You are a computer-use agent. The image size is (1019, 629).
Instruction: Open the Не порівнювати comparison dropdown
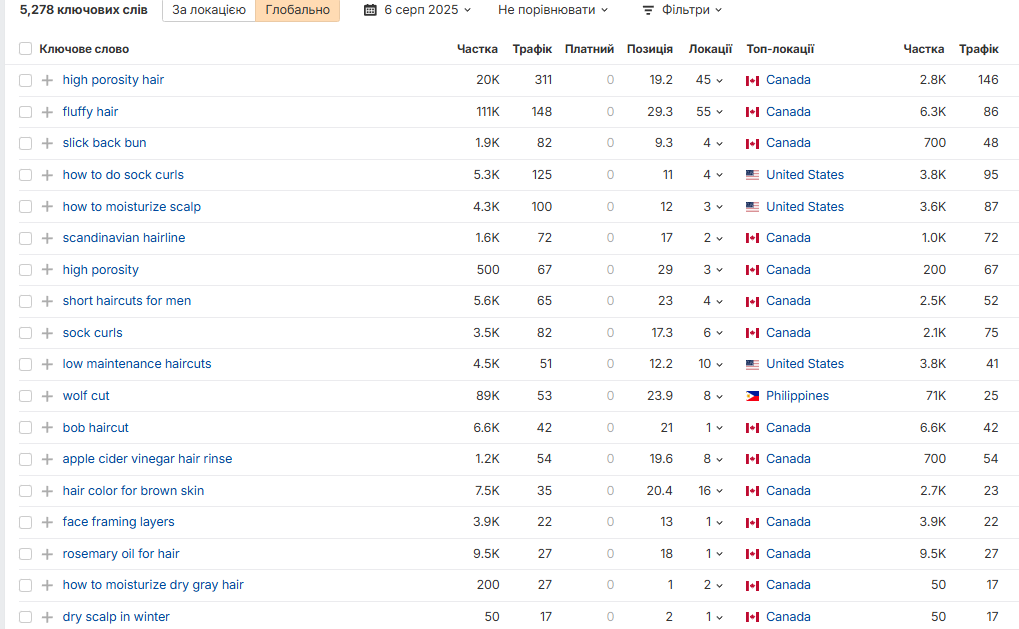point(553,10)
